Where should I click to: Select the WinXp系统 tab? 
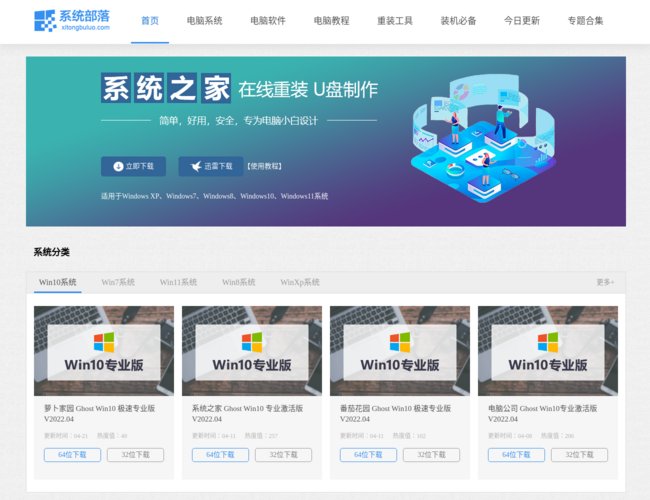(300, 283)
